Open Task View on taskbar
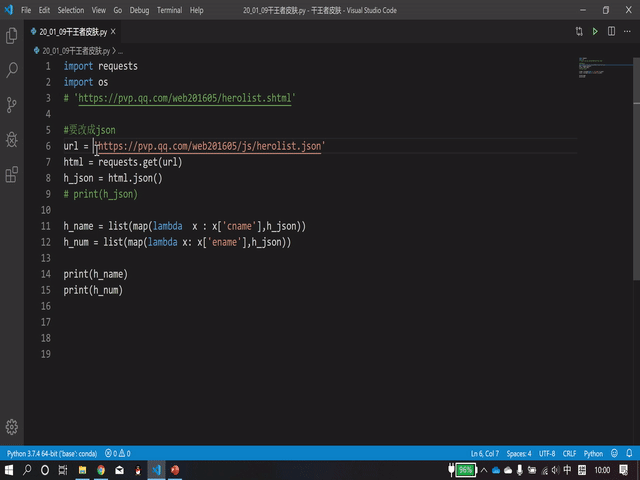Screen dimensions: 640x480 63,470
